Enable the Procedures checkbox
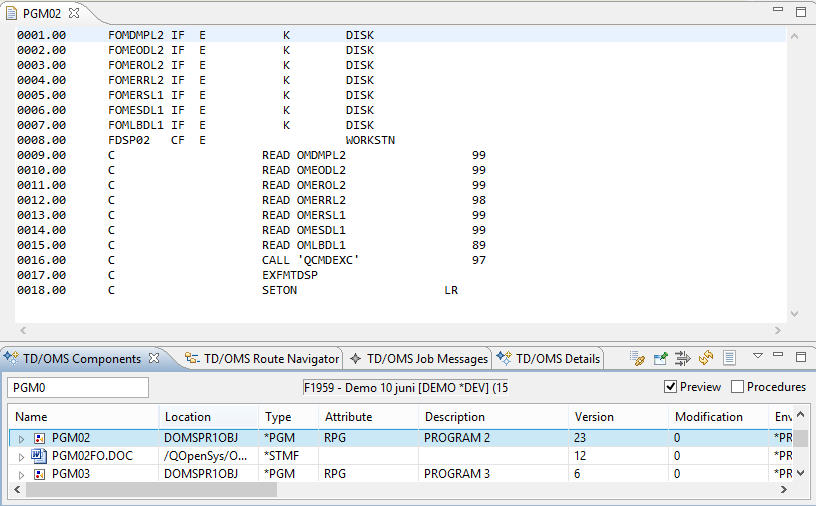This screenshot has width=816, height=506. [738, 387]
